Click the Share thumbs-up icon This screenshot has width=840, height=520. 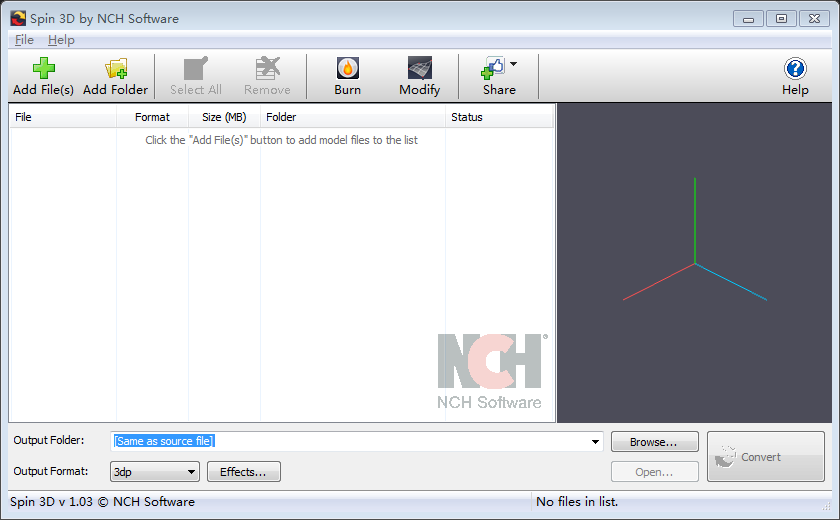(493, 69)
